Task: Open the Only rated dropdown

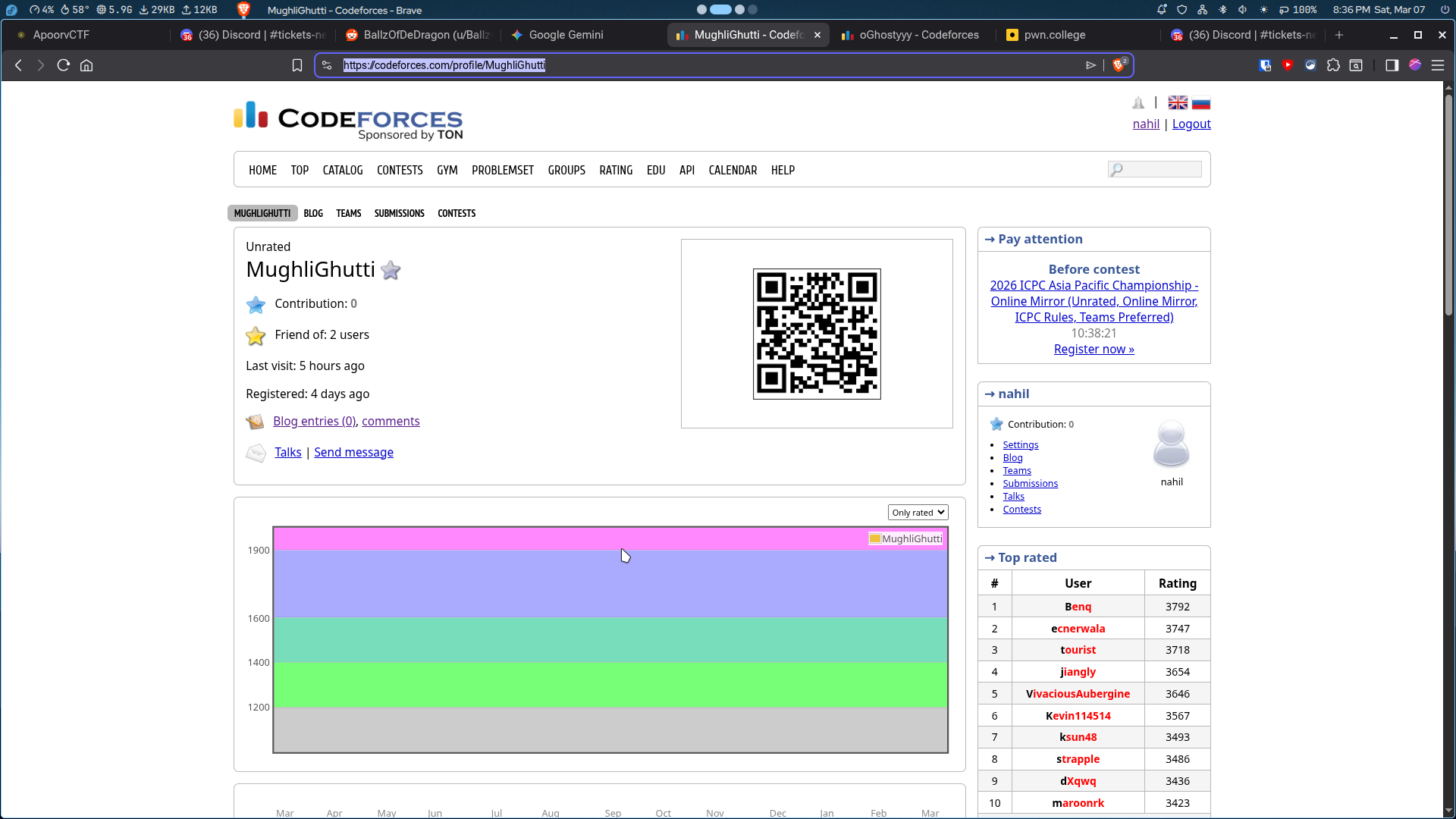Action: coord(918,513)
